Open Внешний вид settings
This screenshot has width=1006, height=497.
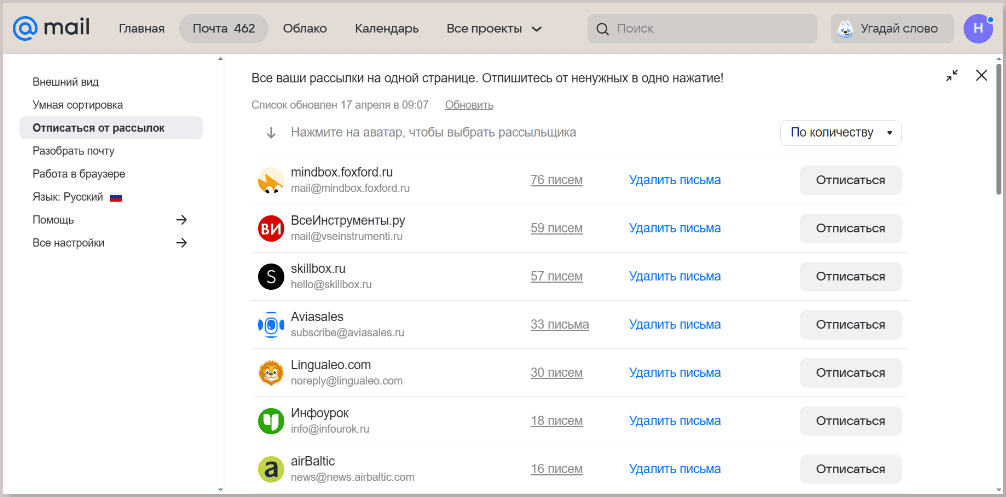[65, 82]
